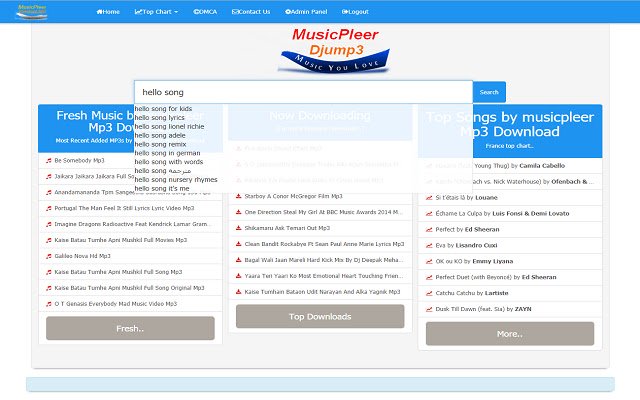
Task: Click download icon beside Shikamaru Ask Temari Out
Action: coord(238,228)
